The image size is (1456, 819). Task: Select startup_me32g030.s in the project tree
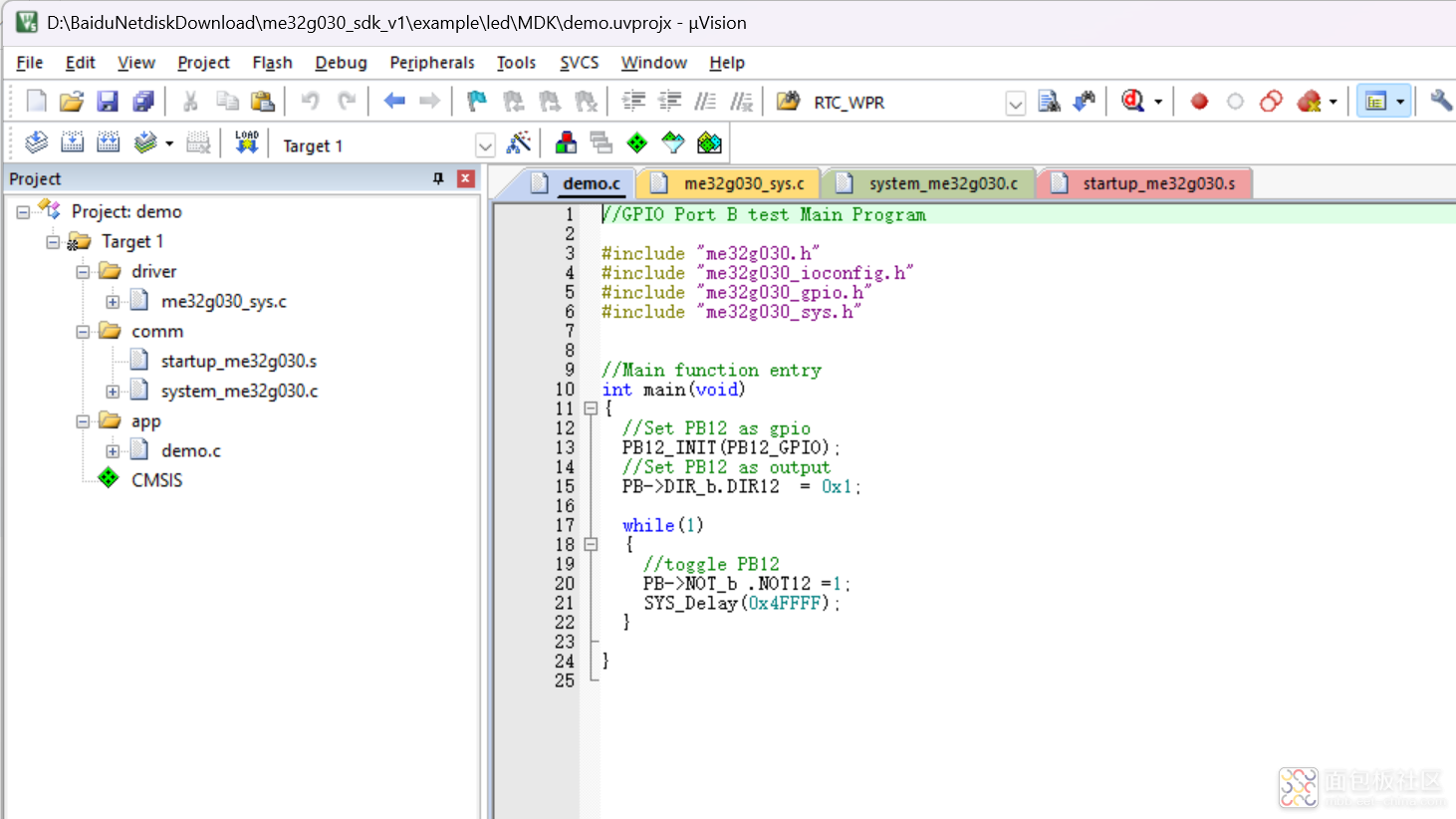238,361
